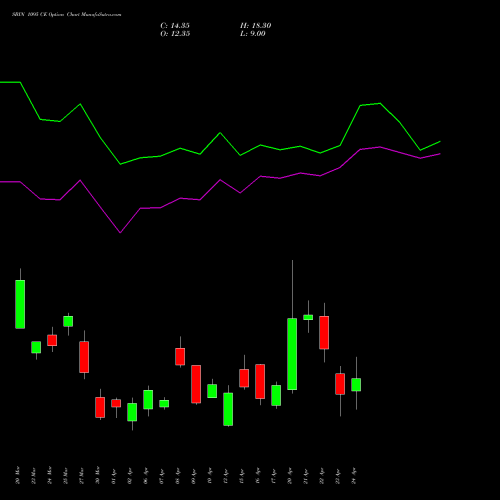500x500 pixels.
Task: Click the '24 Mar' date label
Action: [x=50, y=475]
